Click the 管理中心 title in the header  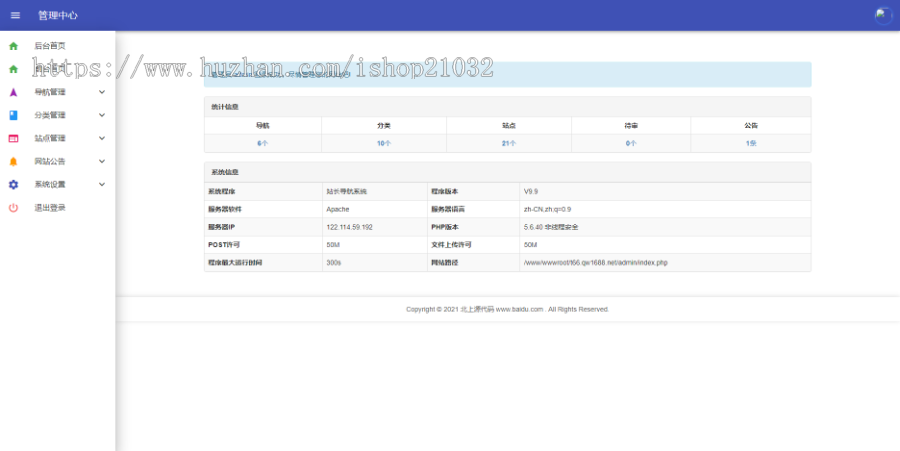coord(57,15)
